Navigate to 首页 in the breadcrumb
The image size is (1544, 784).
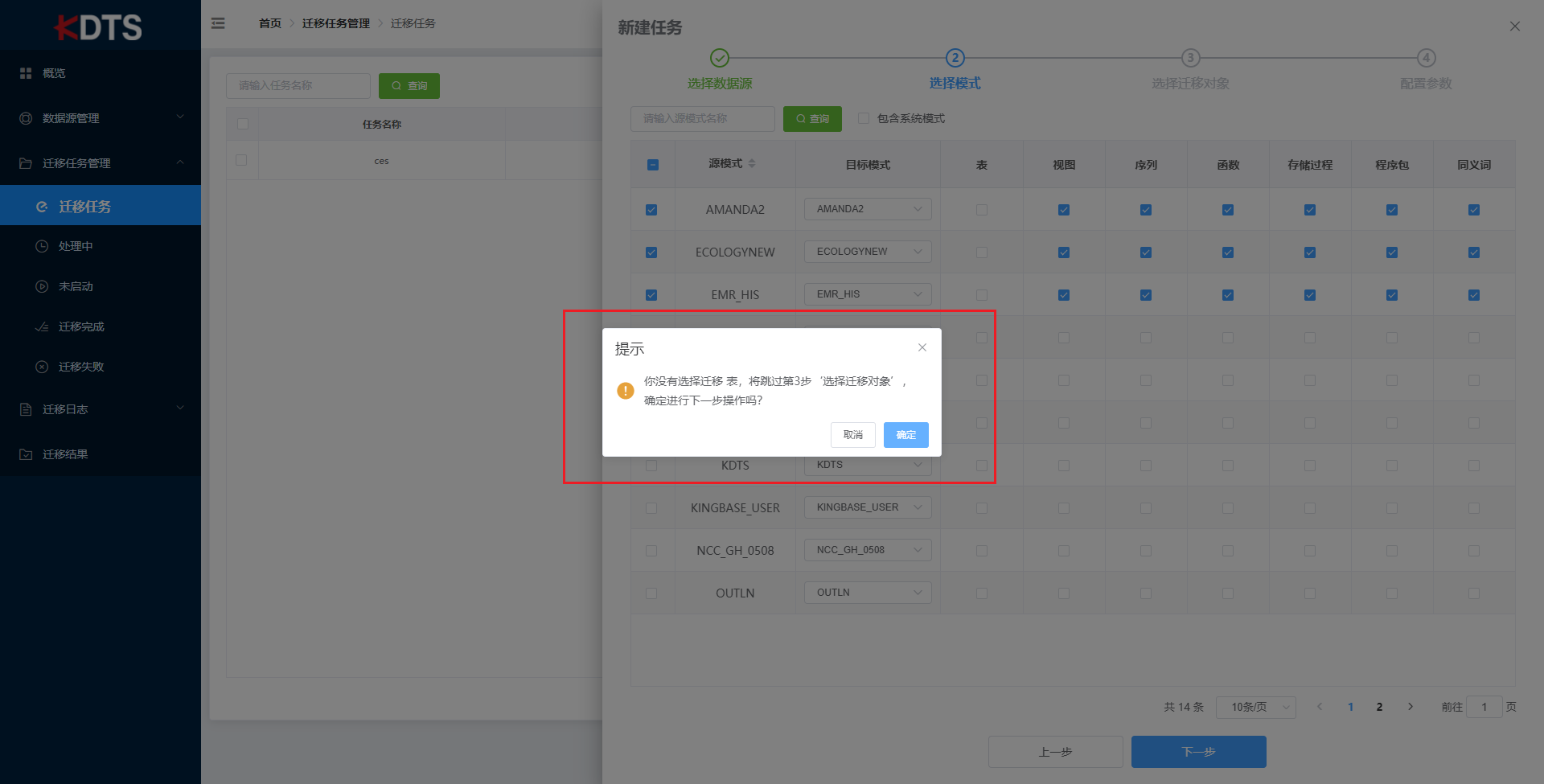(270, 23)
